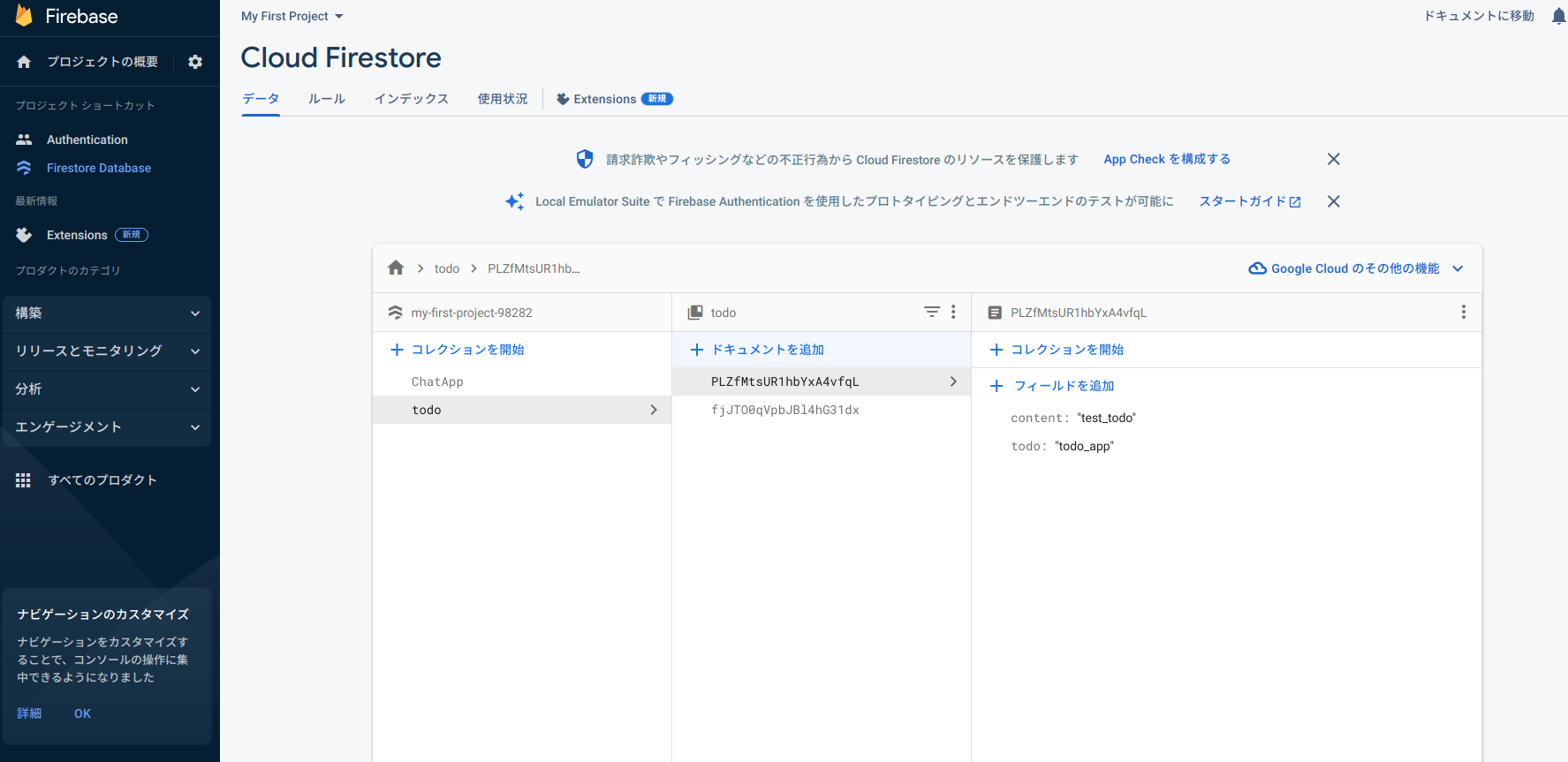
Task: Click フィールドを追加 button
Action: pos(1064,386)
